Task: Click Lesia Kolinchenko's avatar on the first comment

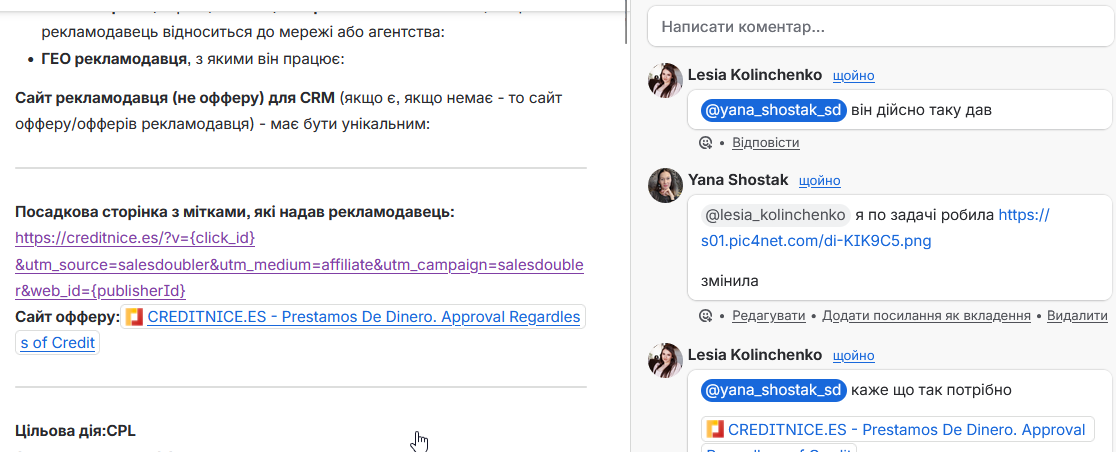Action: click(665, 80)
